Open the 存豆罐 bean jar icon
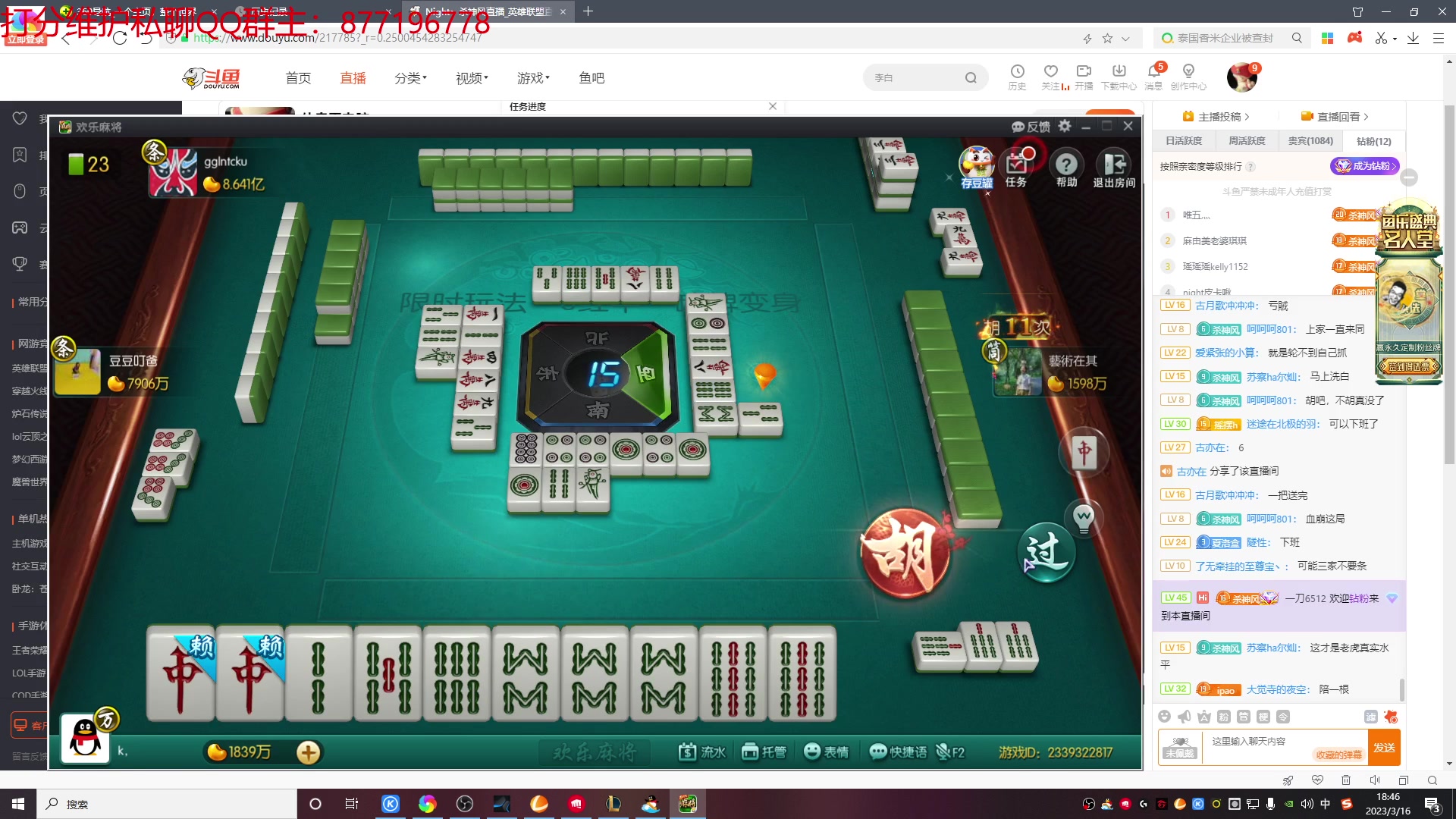The height and width of the screenshot is (819, 1456). 977,165
